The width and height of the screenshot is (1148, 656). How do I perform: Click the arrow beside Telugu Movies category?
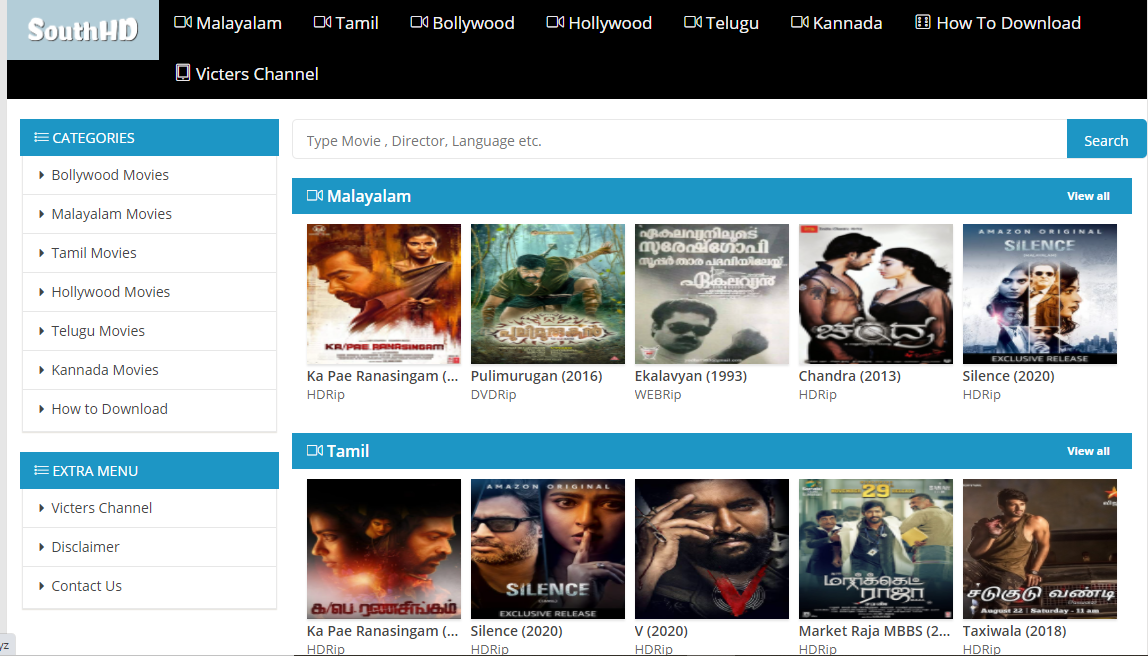(x=42, y=331)
